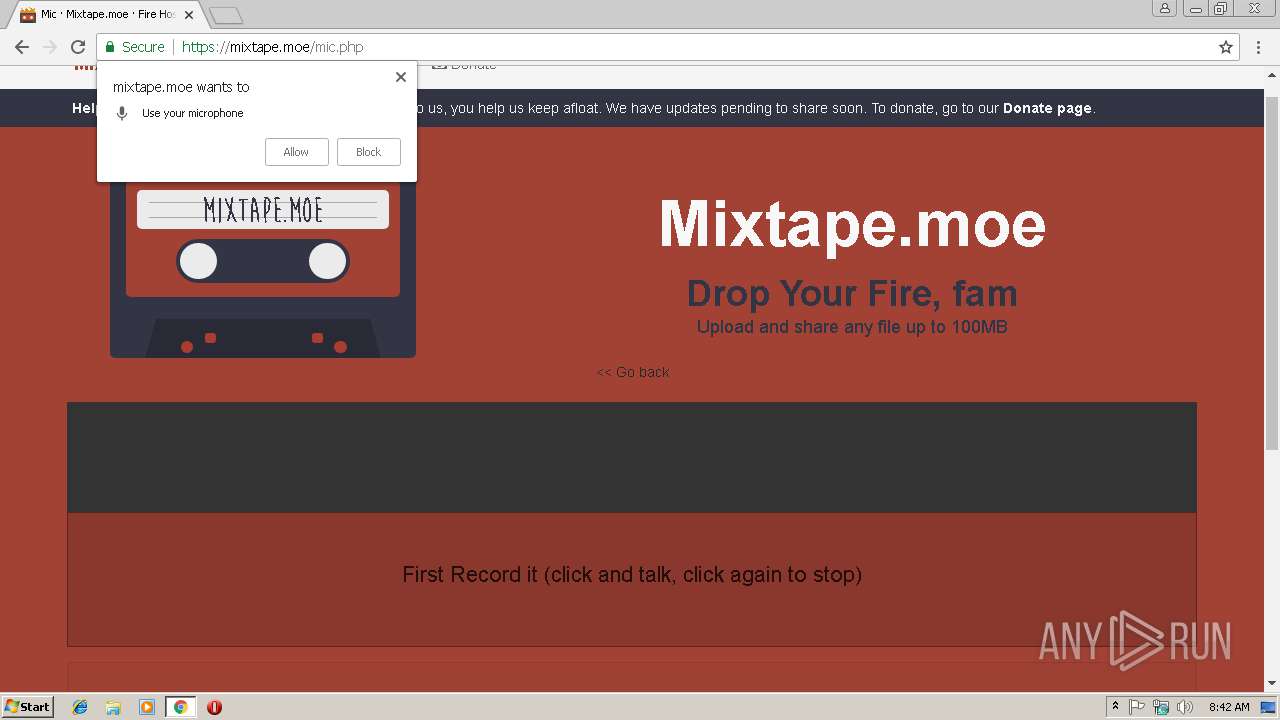The width and height of the screenshot is (1280, 720).
Task: Allow microphone access in the permission popup
Action: (x=296, y=152)
